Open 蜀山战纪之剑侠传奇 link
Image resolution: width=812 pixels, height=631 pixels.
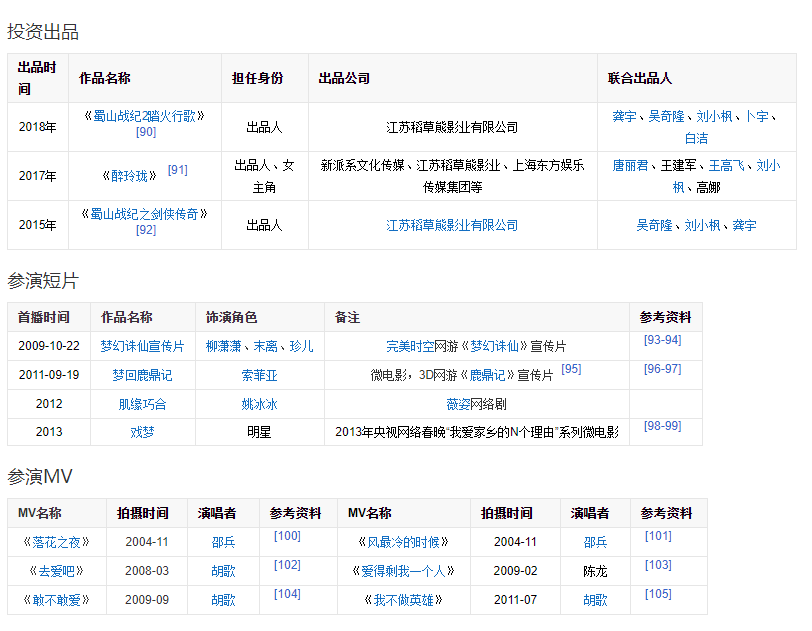coord(144,214)
